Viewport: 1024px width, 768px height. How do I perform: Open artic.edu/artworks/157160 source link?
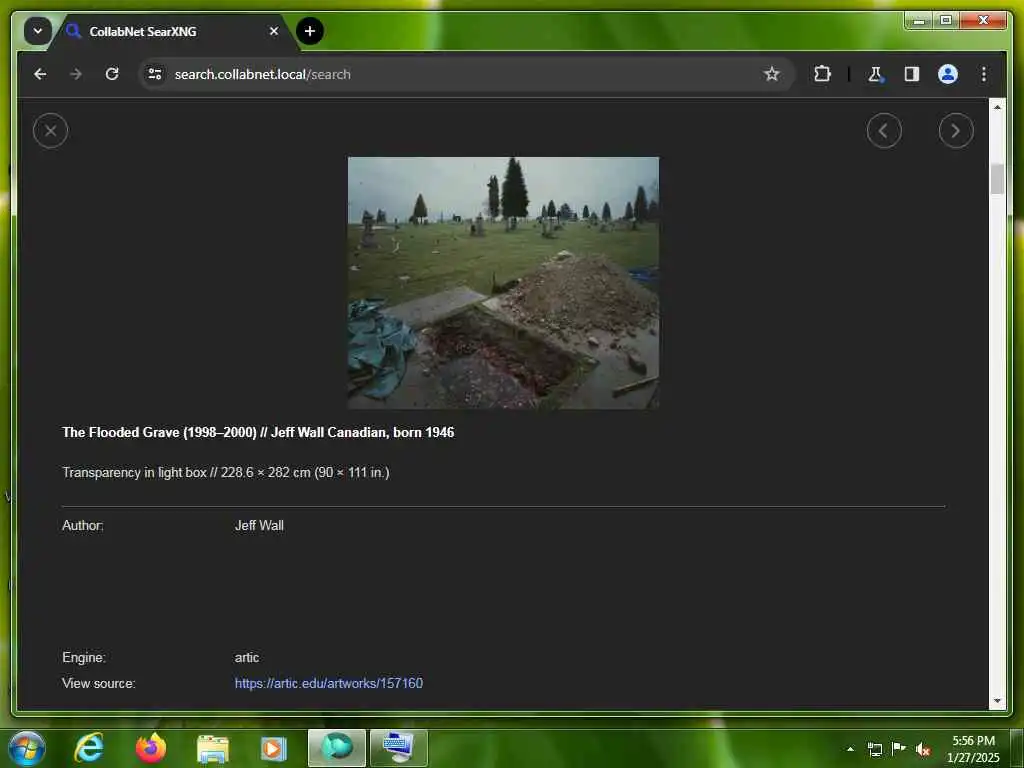tap(328, 683)
